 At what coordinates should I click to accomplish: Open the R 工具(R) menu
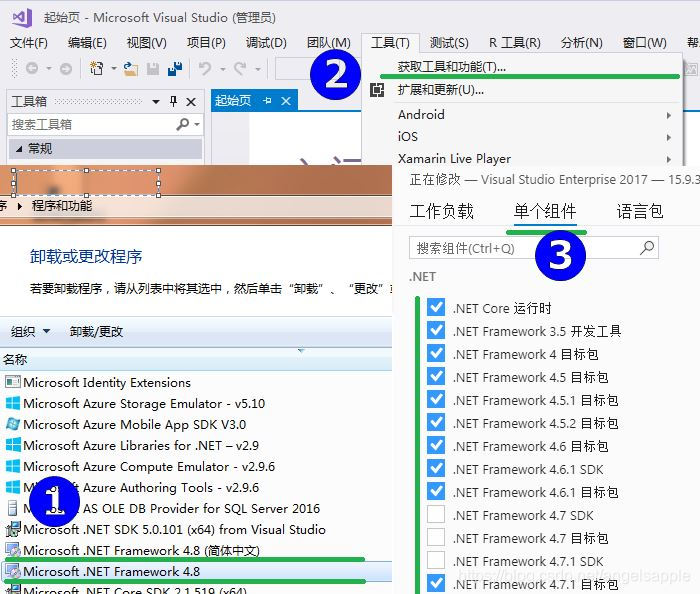[514, 43]
